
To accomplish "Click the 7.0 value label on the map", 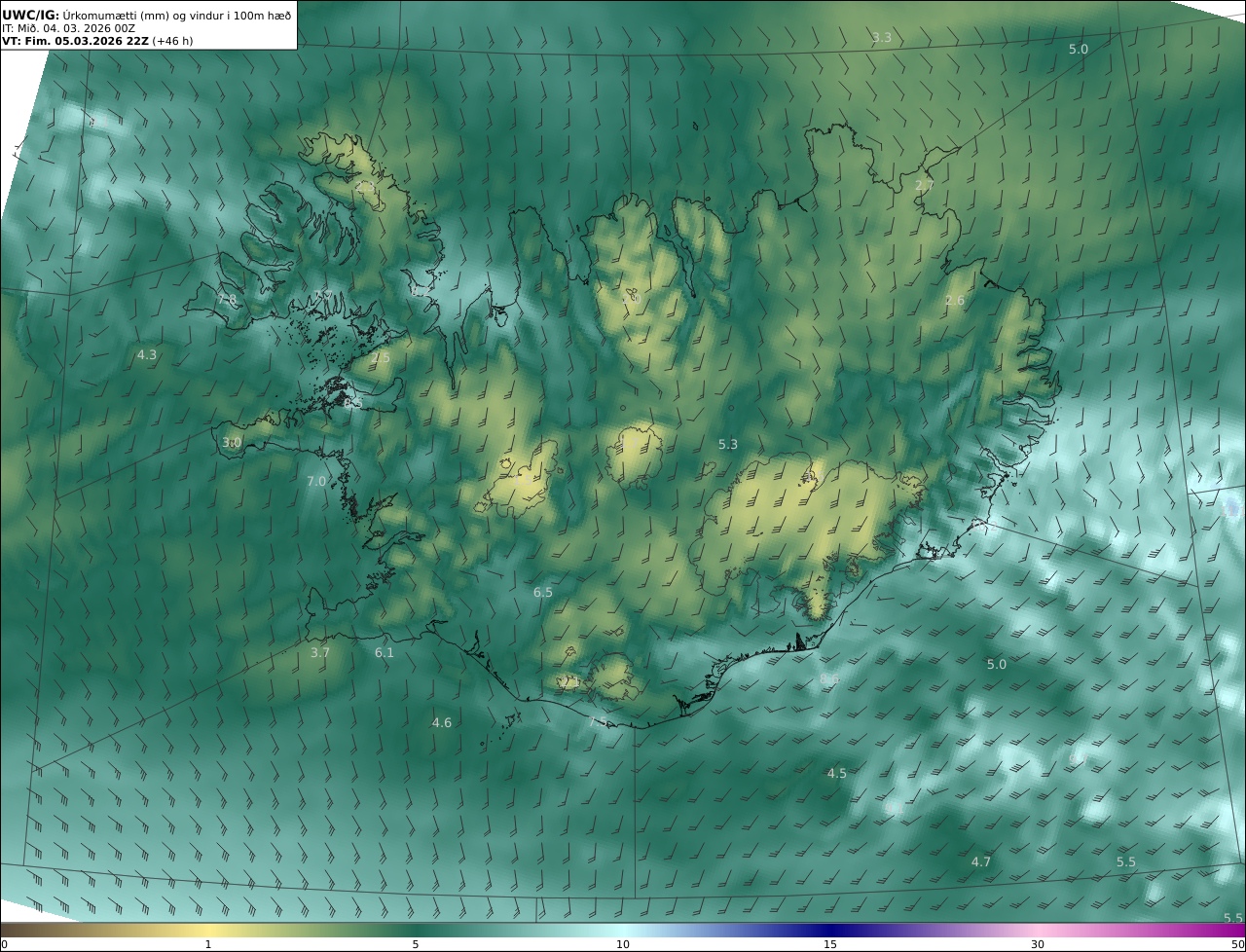I will click(316, 482).
